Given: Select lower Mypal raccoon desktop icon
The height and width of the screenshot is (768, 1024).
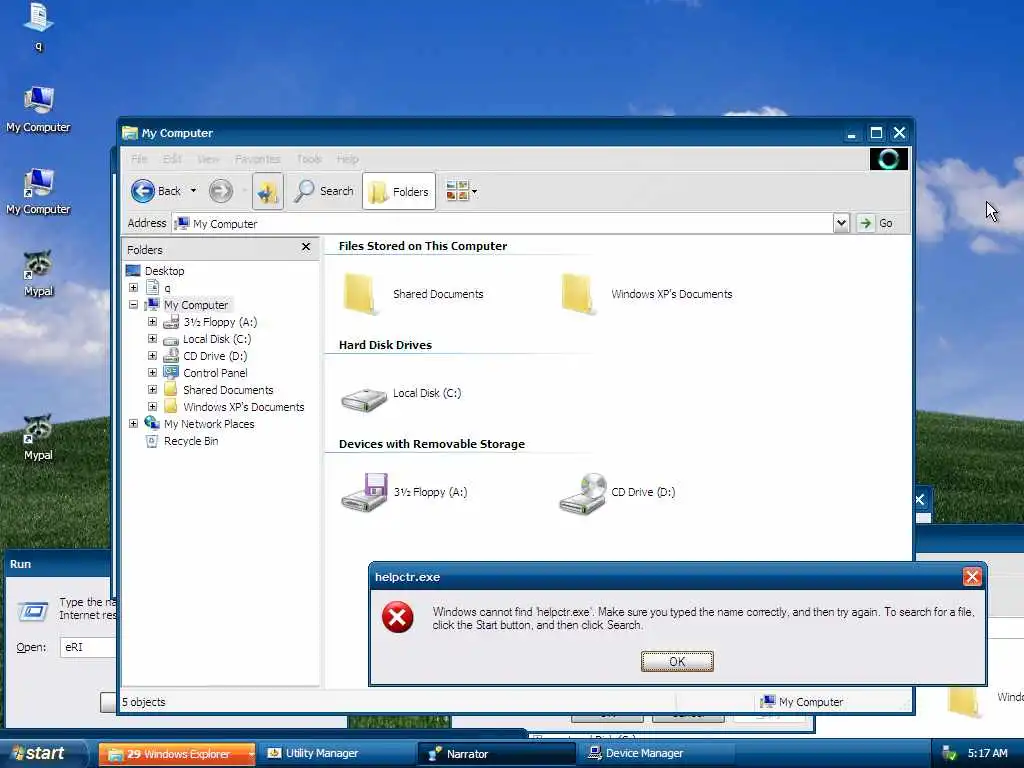Looking at the screenshot, I should (x=39, y=429).
